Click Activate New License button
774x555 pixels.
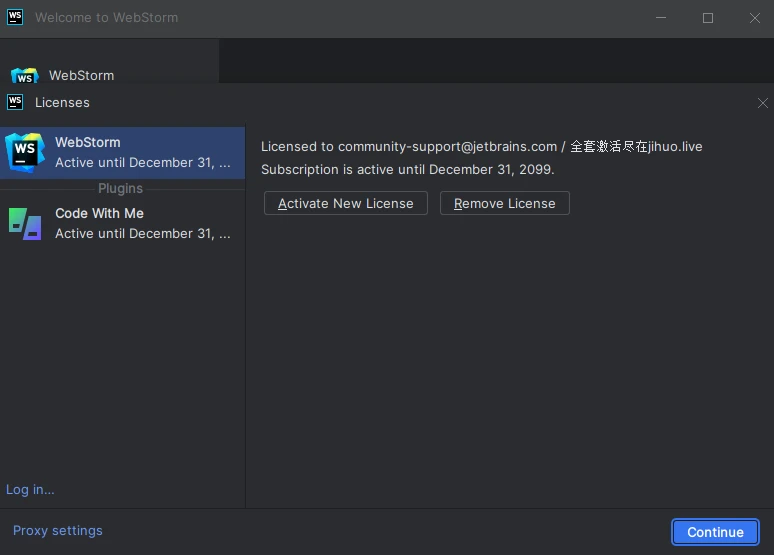pyautogui.click(x=346, y=203)
